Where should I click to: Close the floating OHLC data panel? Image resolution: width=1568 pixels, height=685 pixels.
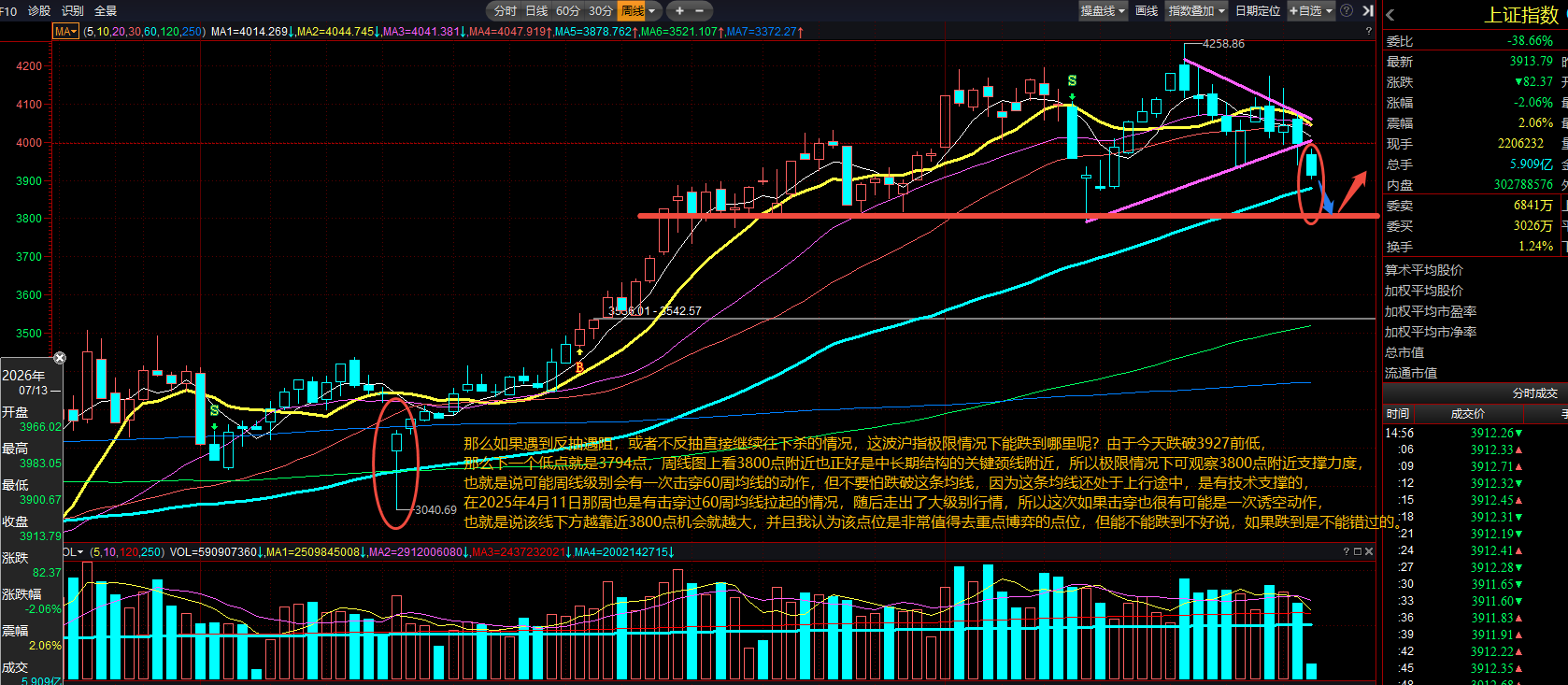60,358
